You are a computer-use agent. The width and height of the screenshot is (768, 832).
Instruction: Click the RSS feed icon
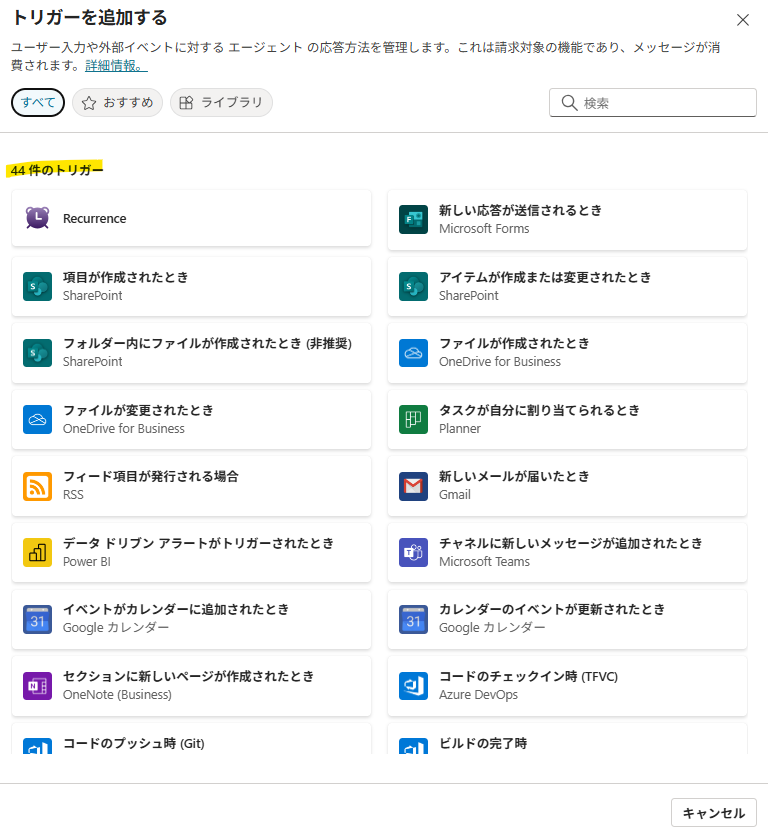pyautogui.click(x=37, y=486)
